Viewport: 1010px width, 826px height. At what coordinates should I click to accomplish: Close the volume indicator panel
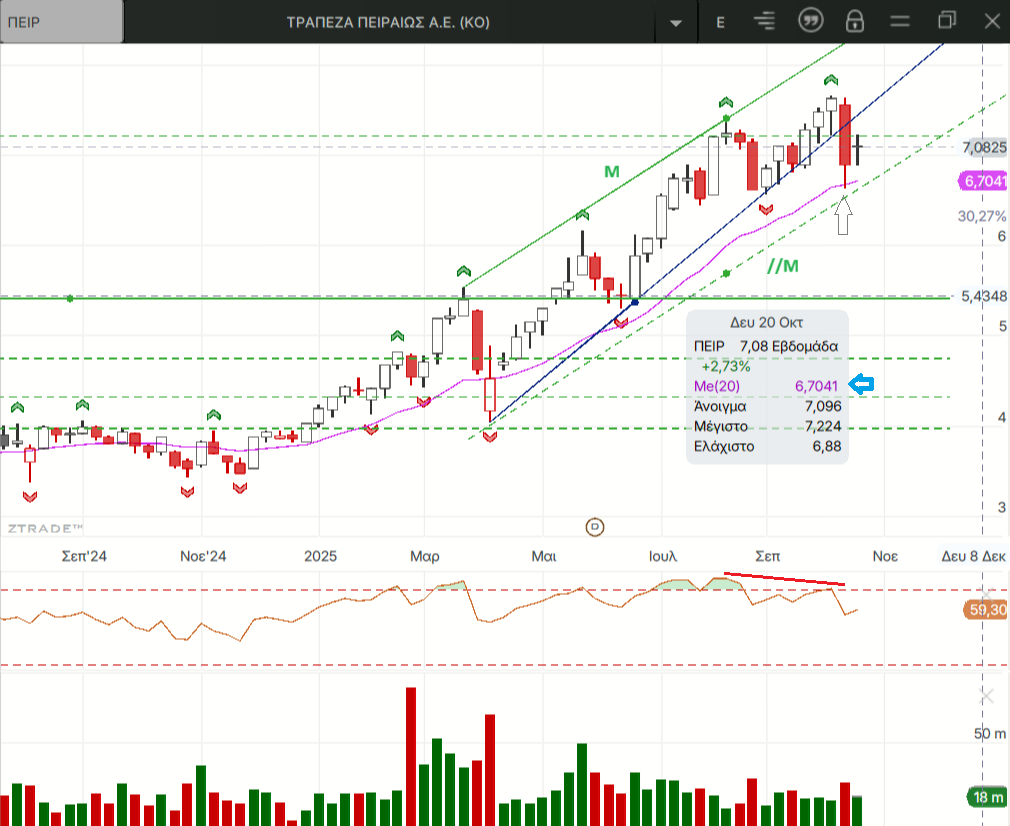(987, 696)
